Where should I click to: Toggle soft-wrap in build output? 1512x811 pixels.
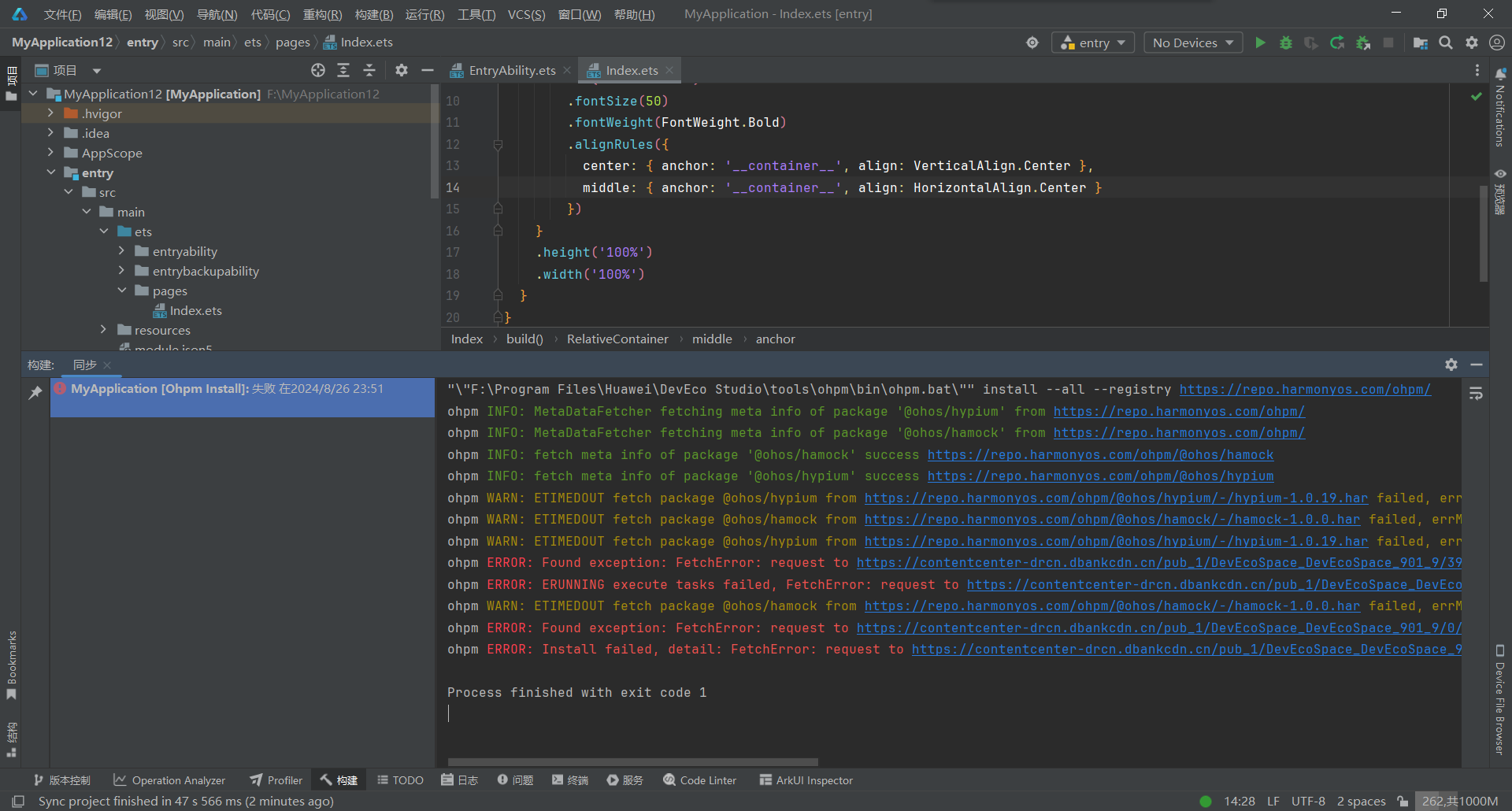pyautogui.click(x=1477, y=393)
